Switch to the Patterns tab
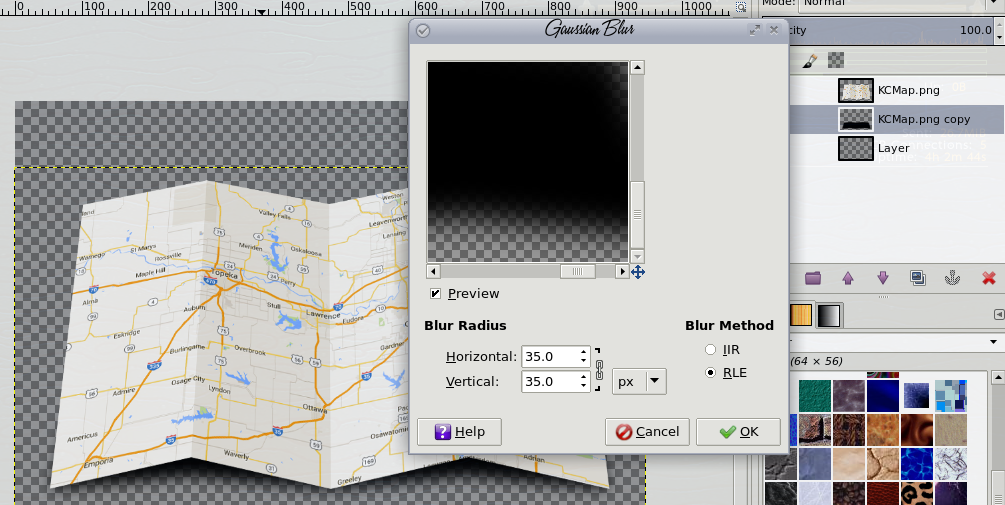Image resolution: width=1005 pixels, height=505 pixels. 802,315
